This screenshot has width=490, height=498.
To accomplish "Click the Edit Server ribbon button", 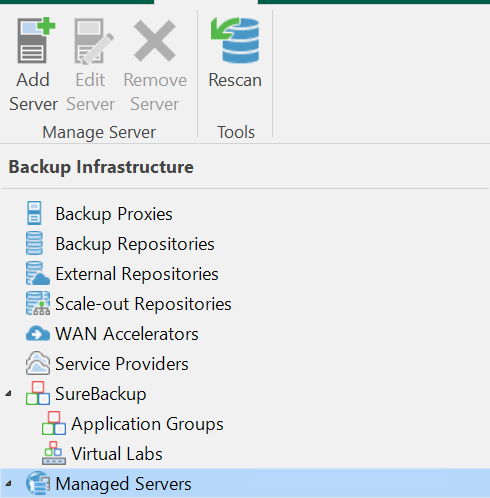I will coord(90,65).
